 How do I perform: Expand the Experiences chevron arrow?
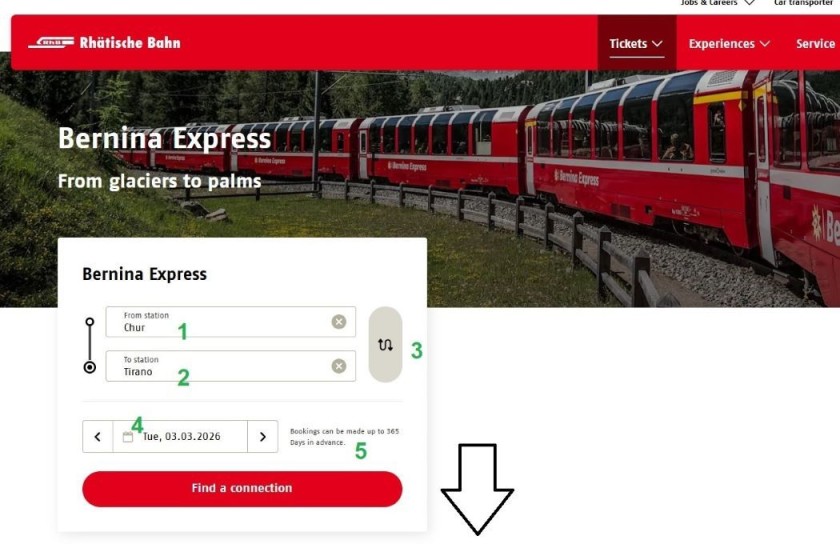pos(765,43)
